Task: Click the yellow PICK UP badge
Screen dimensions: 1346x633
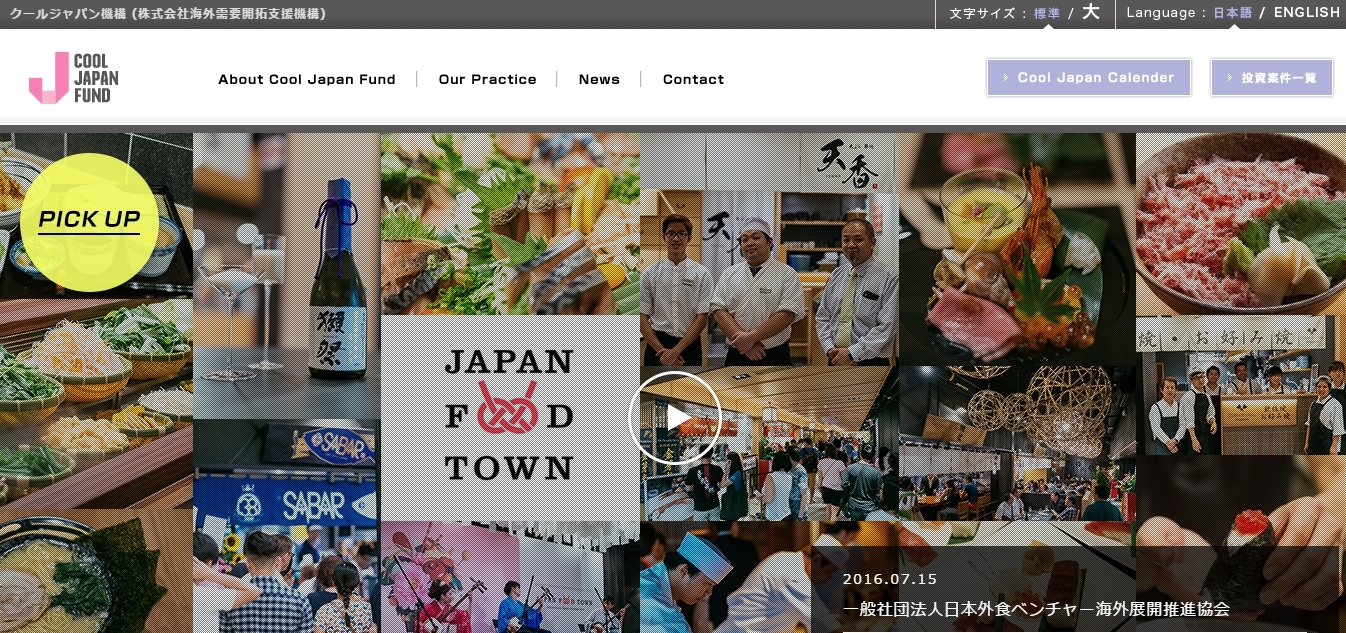Action: [x=89, y=220]
